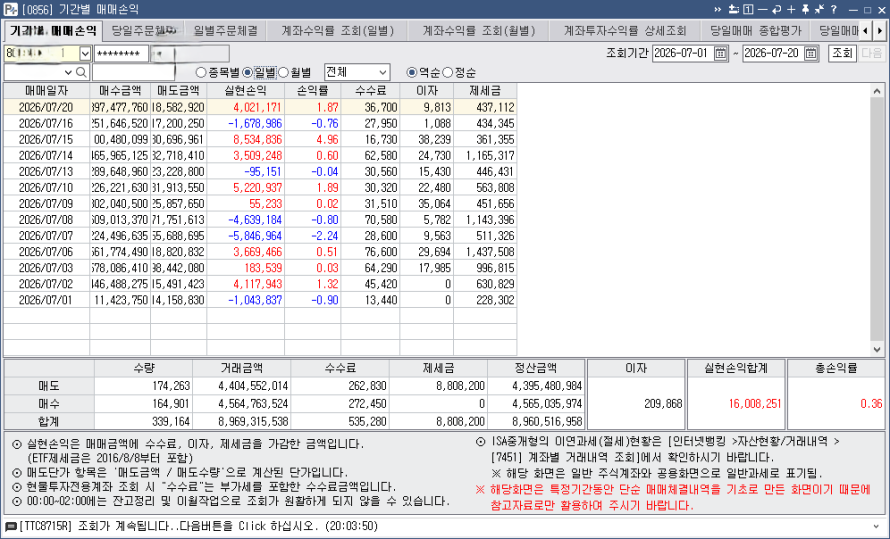Click the 실현손익 column header
This screenshot has width=890, height=539.
click(x=245, y=91)
